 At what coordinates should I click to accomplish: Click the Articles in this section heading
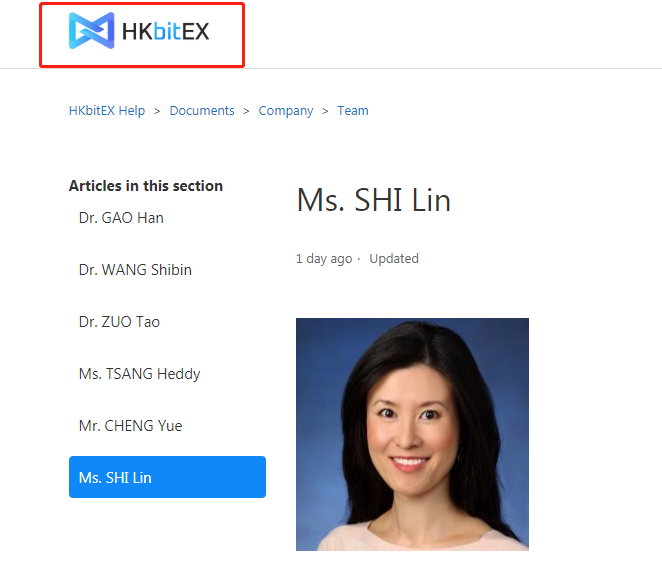[x=146, y=186]
